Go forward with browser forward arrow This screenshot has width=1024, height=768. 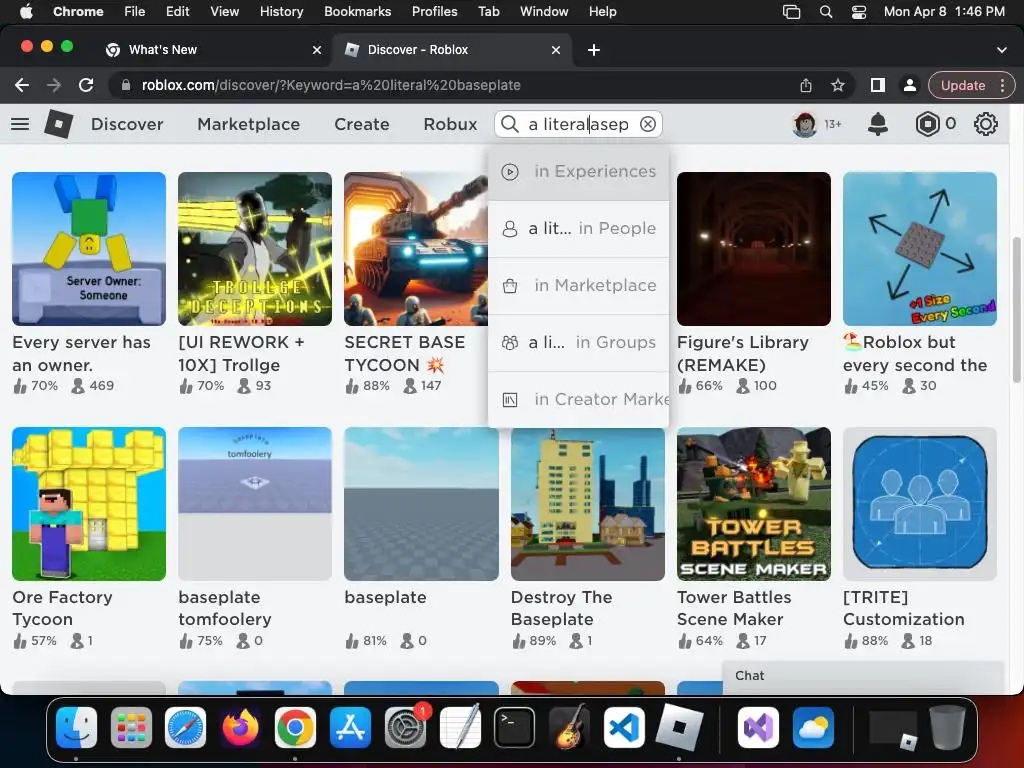(x=54, y=85)
